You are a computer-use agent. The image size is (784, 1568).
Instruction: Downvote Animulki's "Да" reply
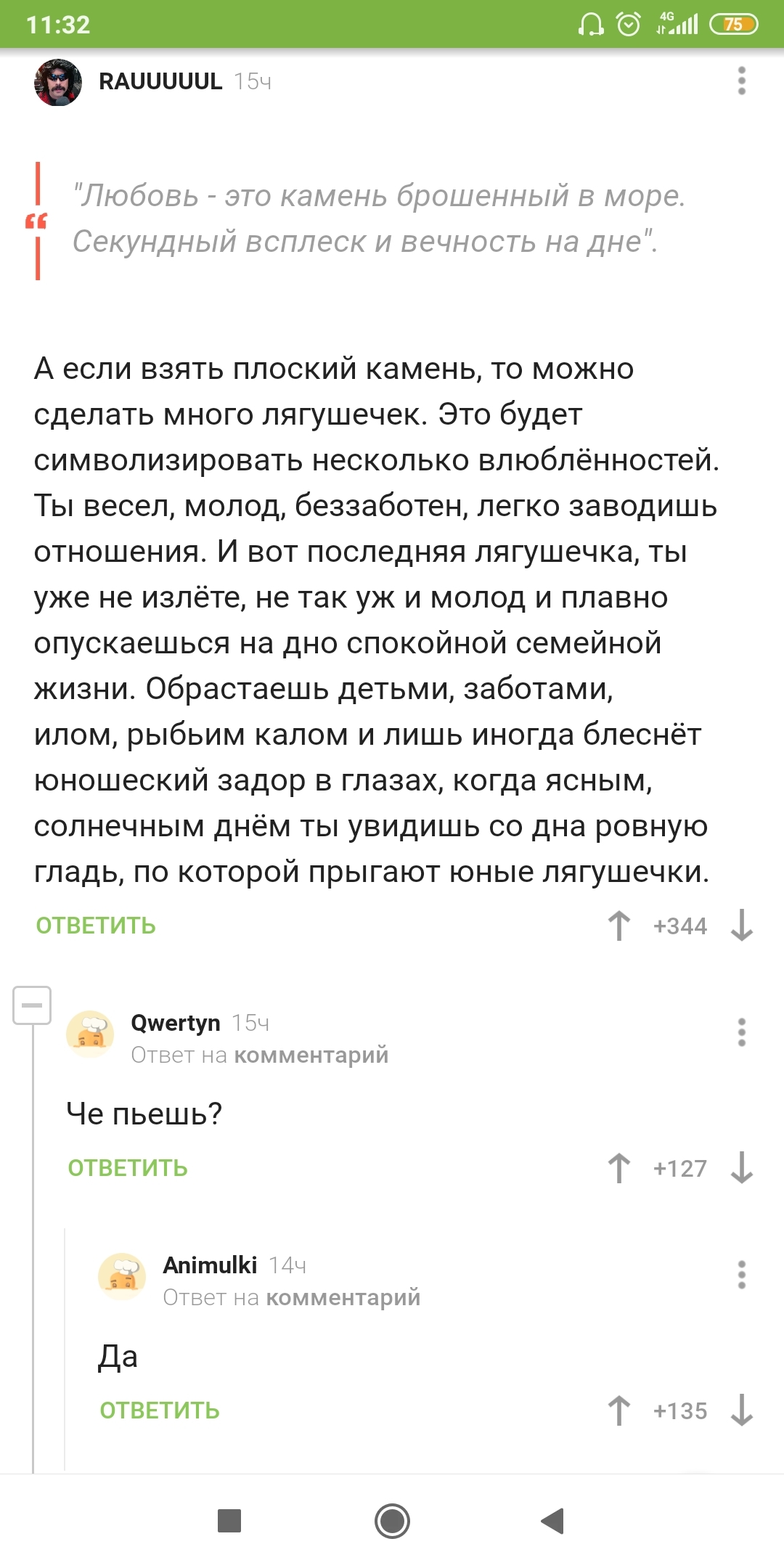[742, 1410]
